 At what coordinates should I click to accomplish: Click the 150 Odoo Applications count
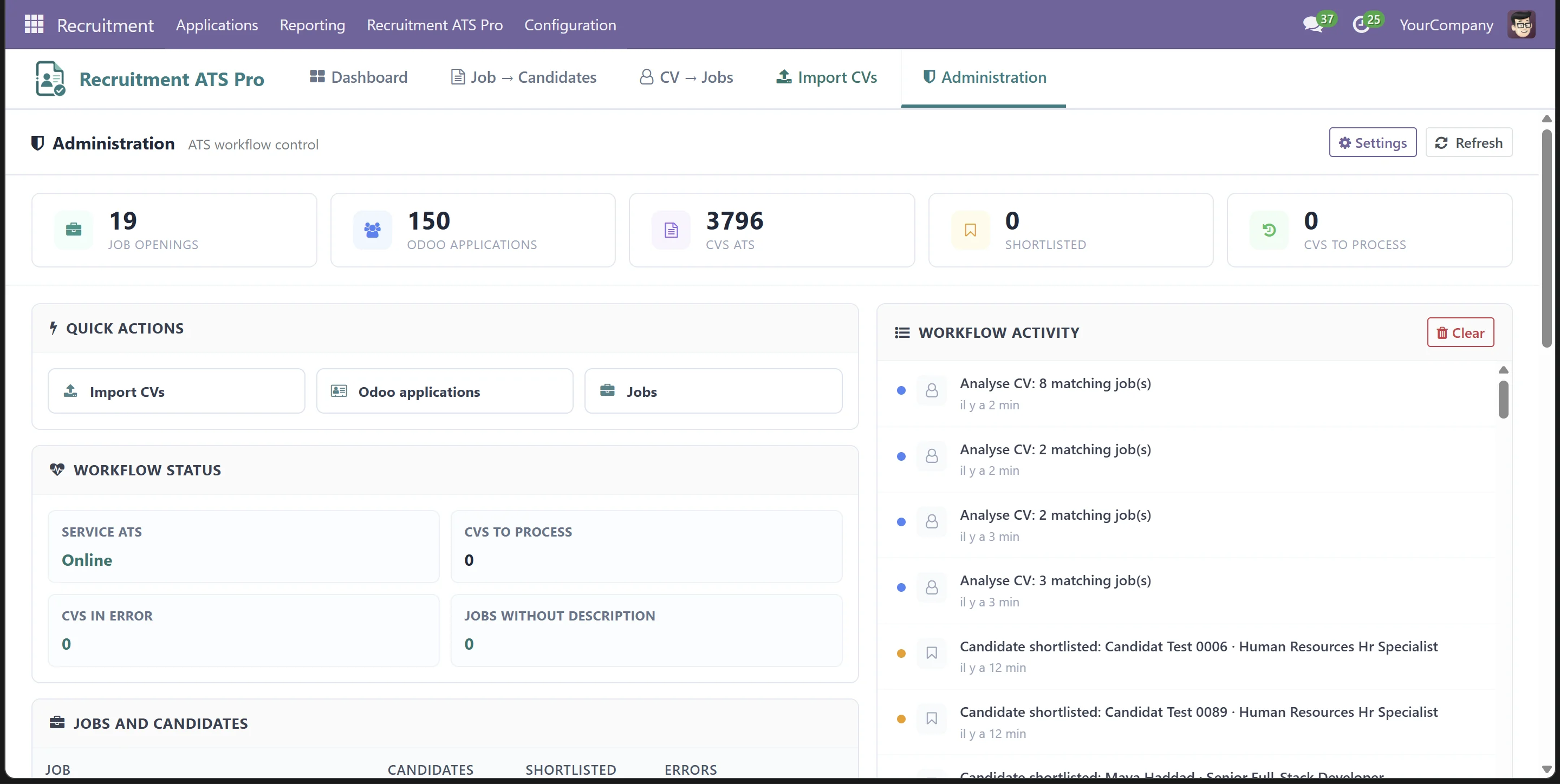[429, 221]
